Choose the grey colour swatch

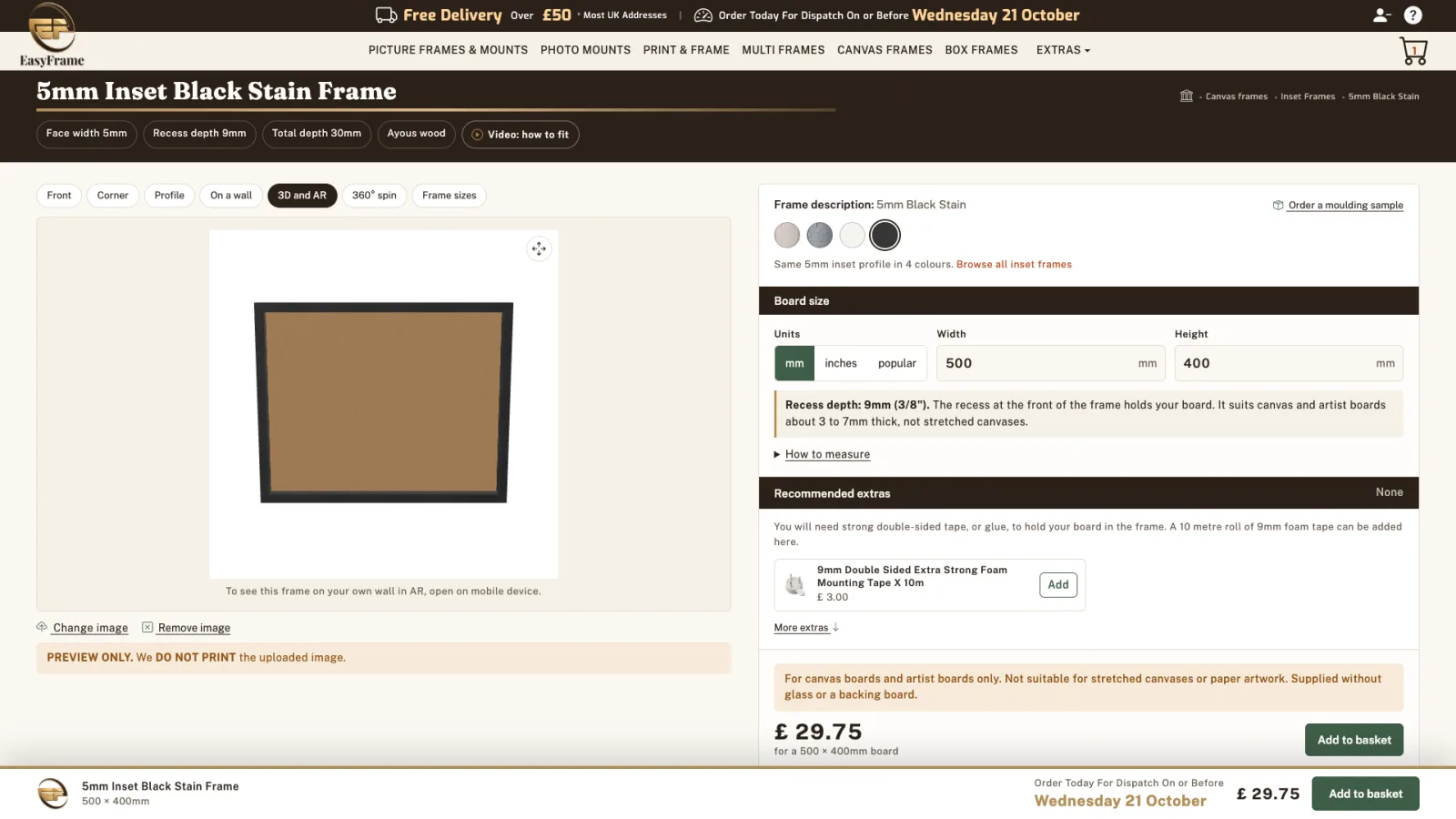tap(820, 235)
